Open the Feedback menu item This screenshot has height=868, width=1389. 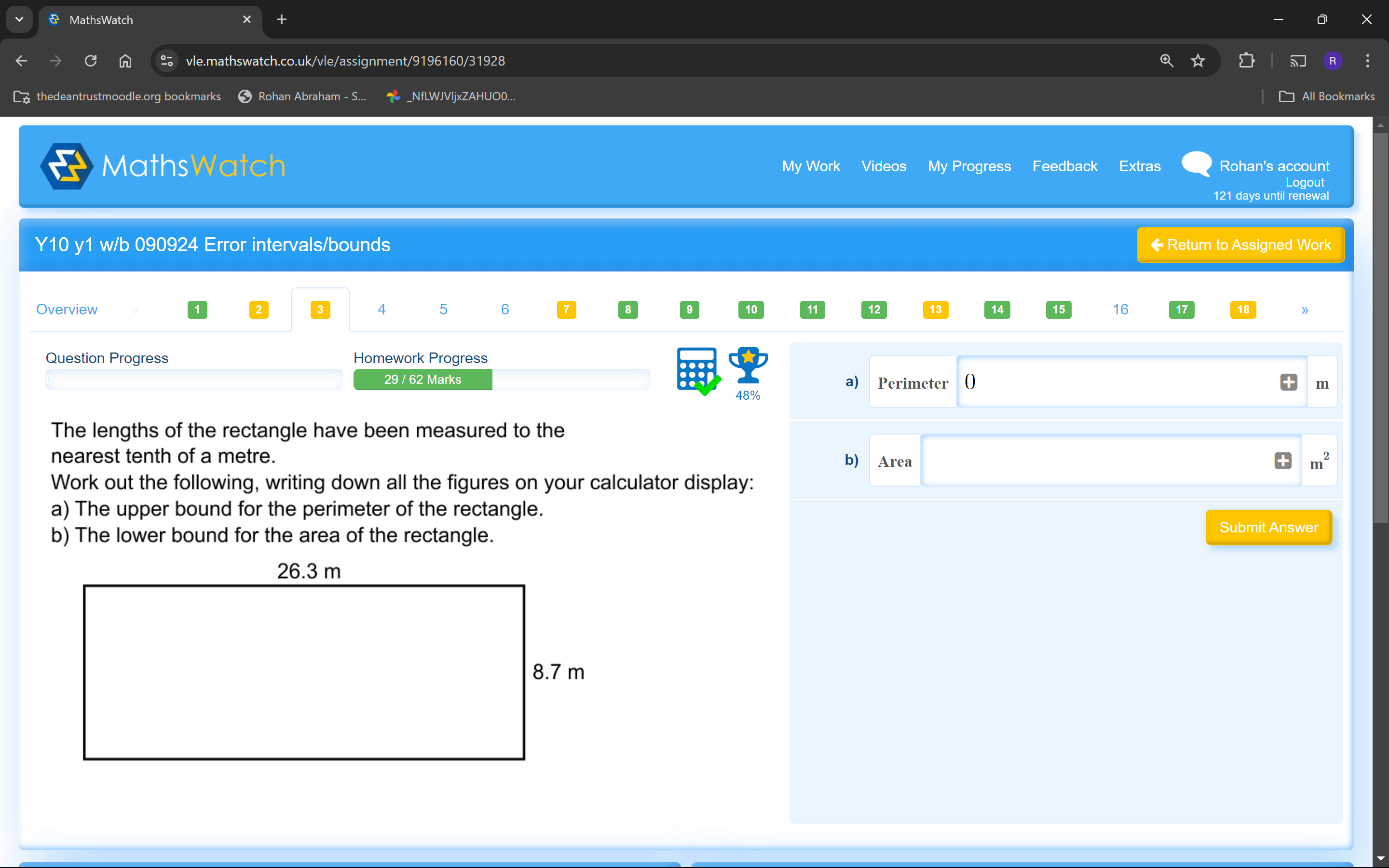coord(1065,166)
